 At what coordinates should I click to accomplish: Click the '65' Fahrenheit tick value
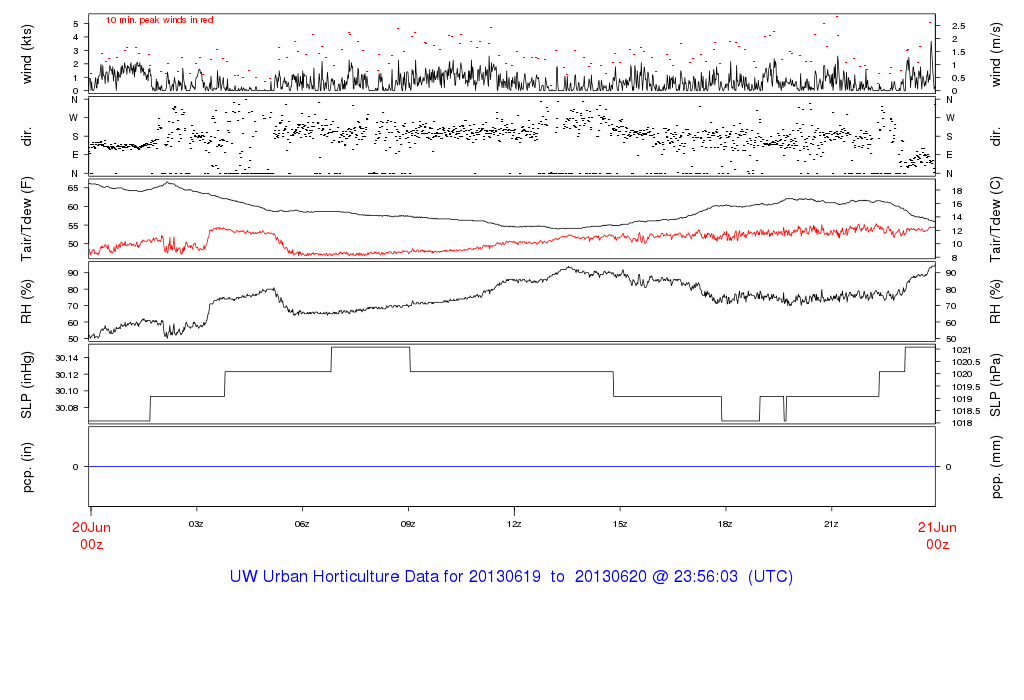(73, 188)
